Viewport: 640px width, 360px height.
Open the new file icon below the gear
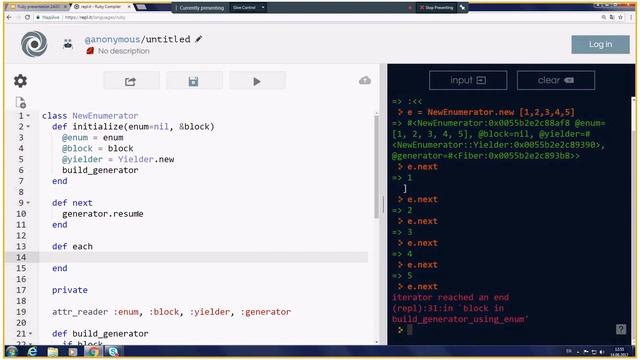[x=20, y=102]
